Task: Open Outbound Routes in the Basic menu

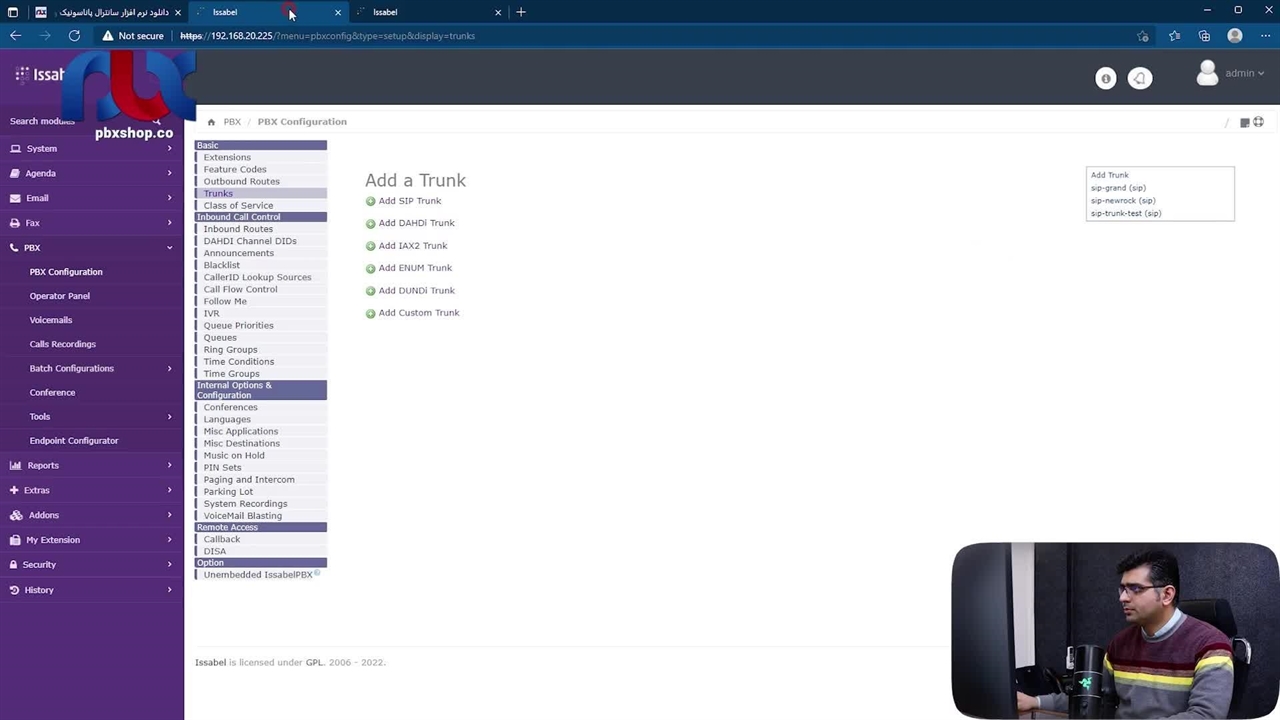Action: point(241,181)
